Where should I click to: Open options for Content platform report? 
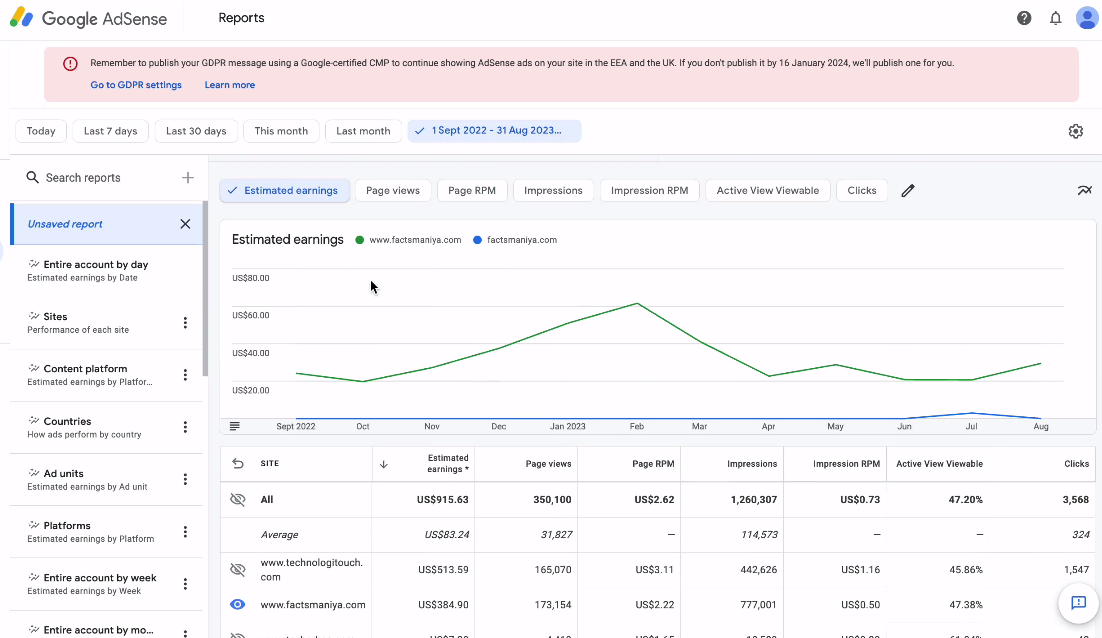pyautogui.click(x=185, y=375)
